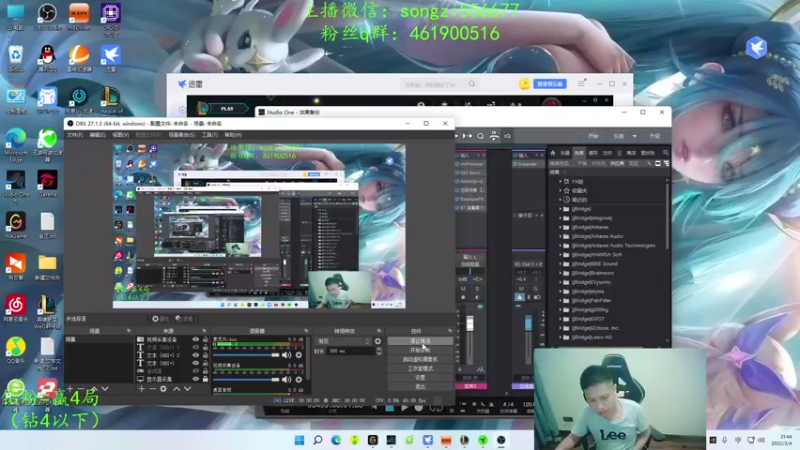800x450 pixels.
Task: Open OBS 编辑(E) menu
Action: [x=97, y=135]
